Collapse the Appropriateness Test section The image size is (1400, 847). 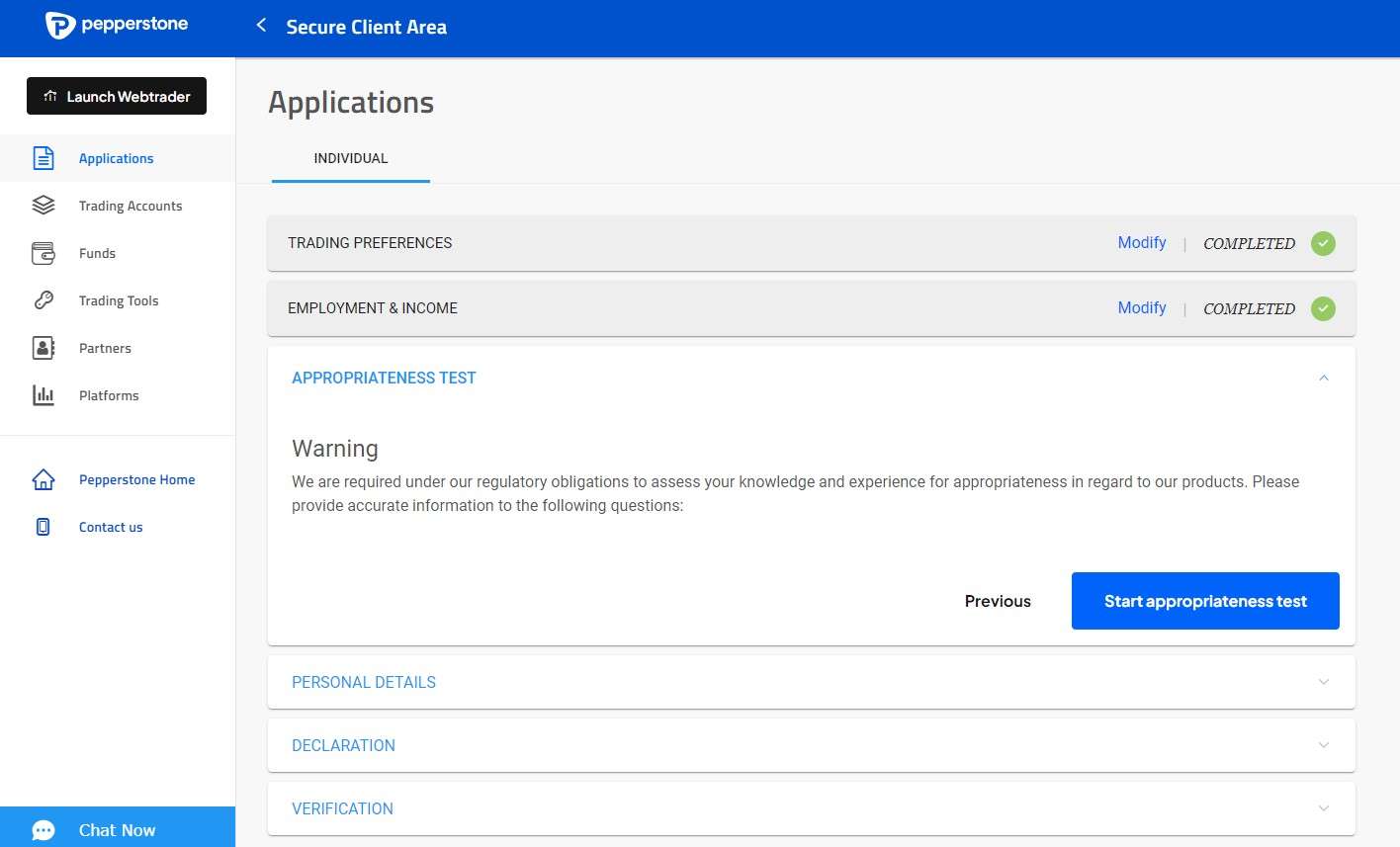pyautogui.click(x=1324, y=378)
